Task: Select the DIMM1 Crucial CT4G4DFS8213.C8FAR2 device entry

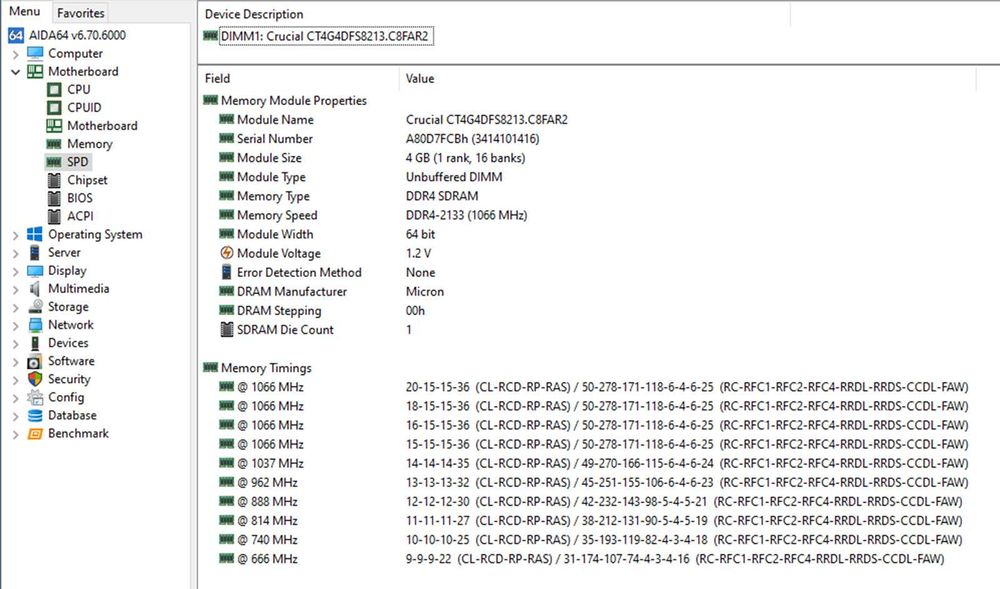Action: [x=325, y=36]
